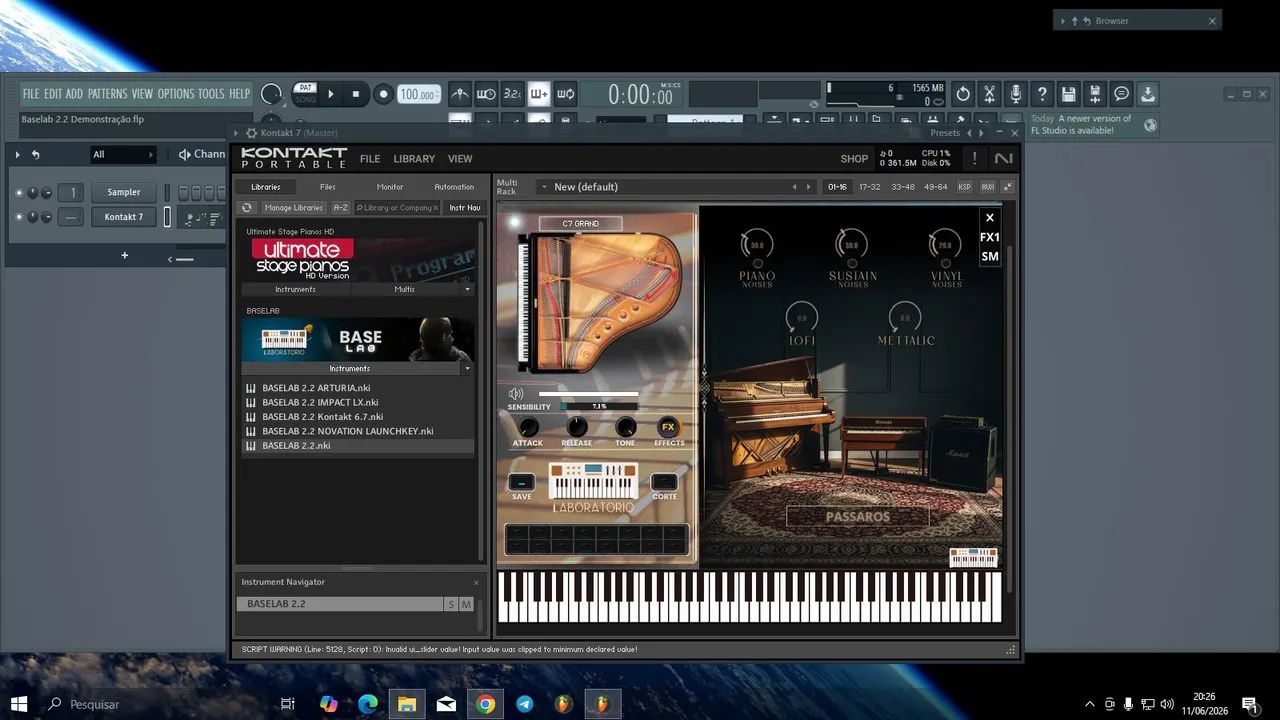
Task: Click the CORTE button in Baselab instrument
Action: tap(664, 482)
